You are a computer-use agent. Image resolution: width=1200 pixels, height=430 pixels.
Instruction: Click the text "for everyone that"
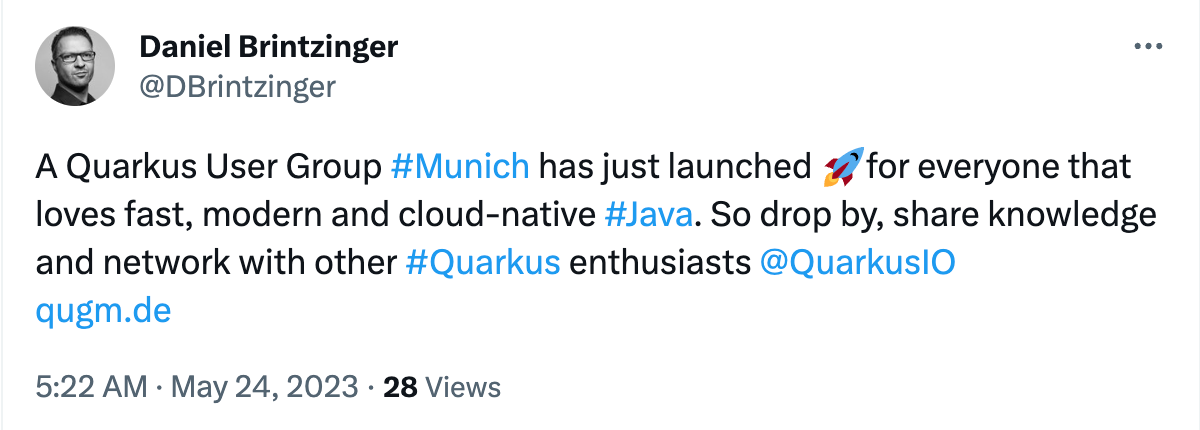click(1000, 167)
